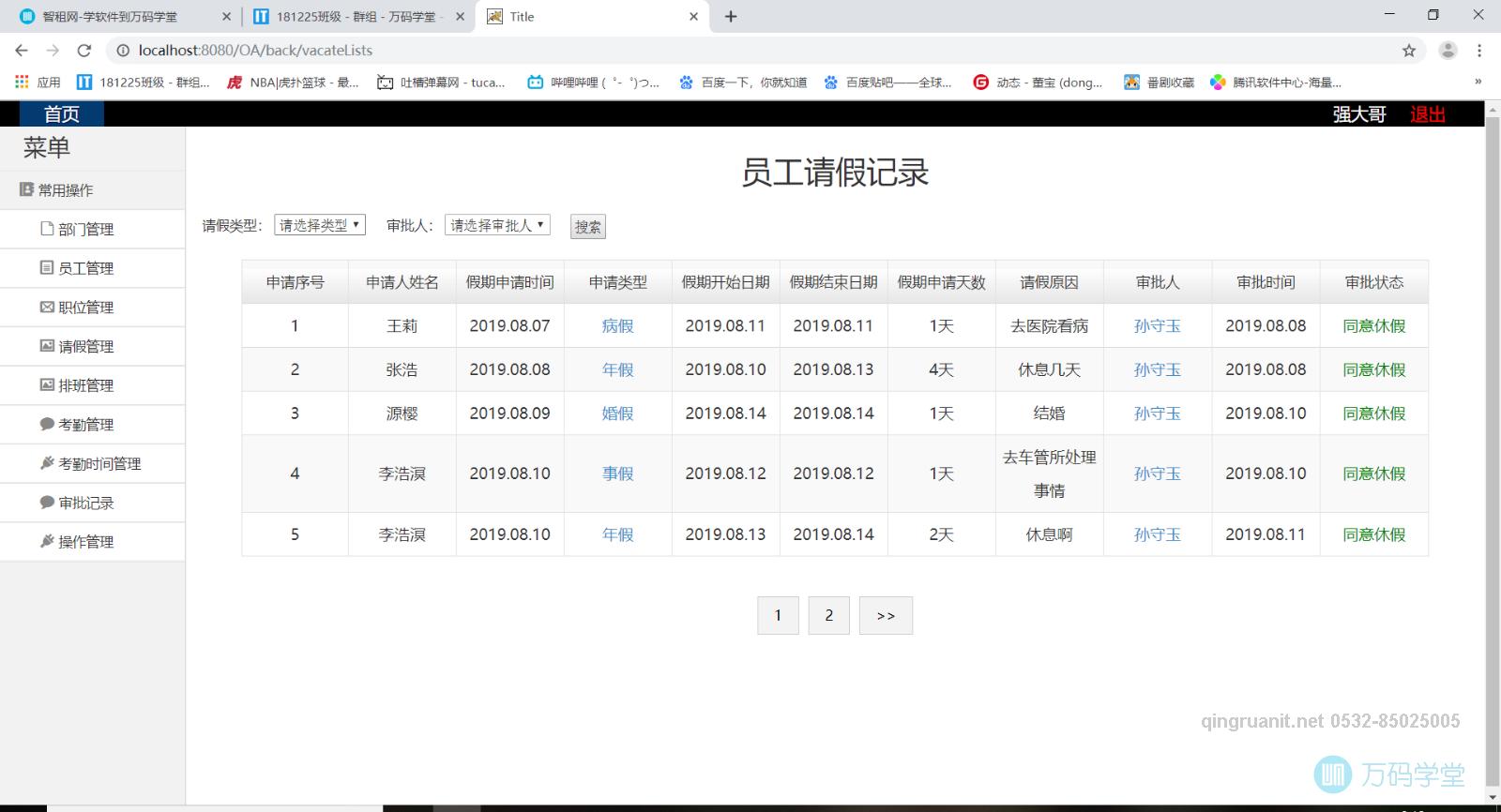Click the >> next page button
Viewport: 1501px width, 812px height.
tap(886, 615)
